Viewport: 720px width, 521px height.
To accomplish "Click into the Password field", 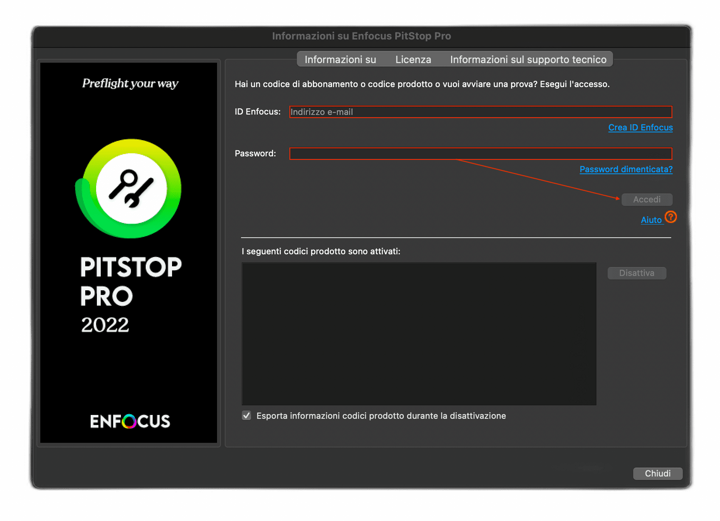I will [x=480, y=153].
